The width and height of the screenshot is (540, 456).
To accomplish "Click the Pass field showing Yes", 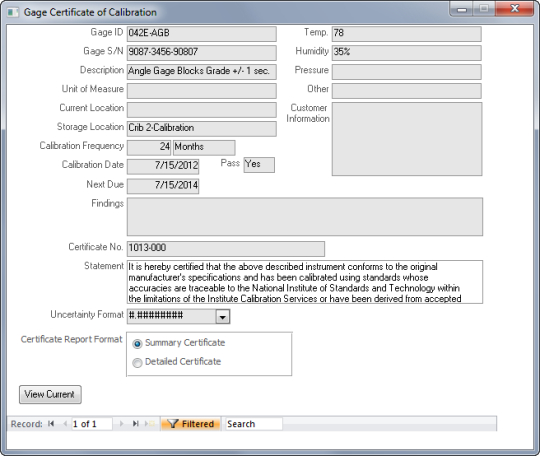I will click(x=259, y=165).
